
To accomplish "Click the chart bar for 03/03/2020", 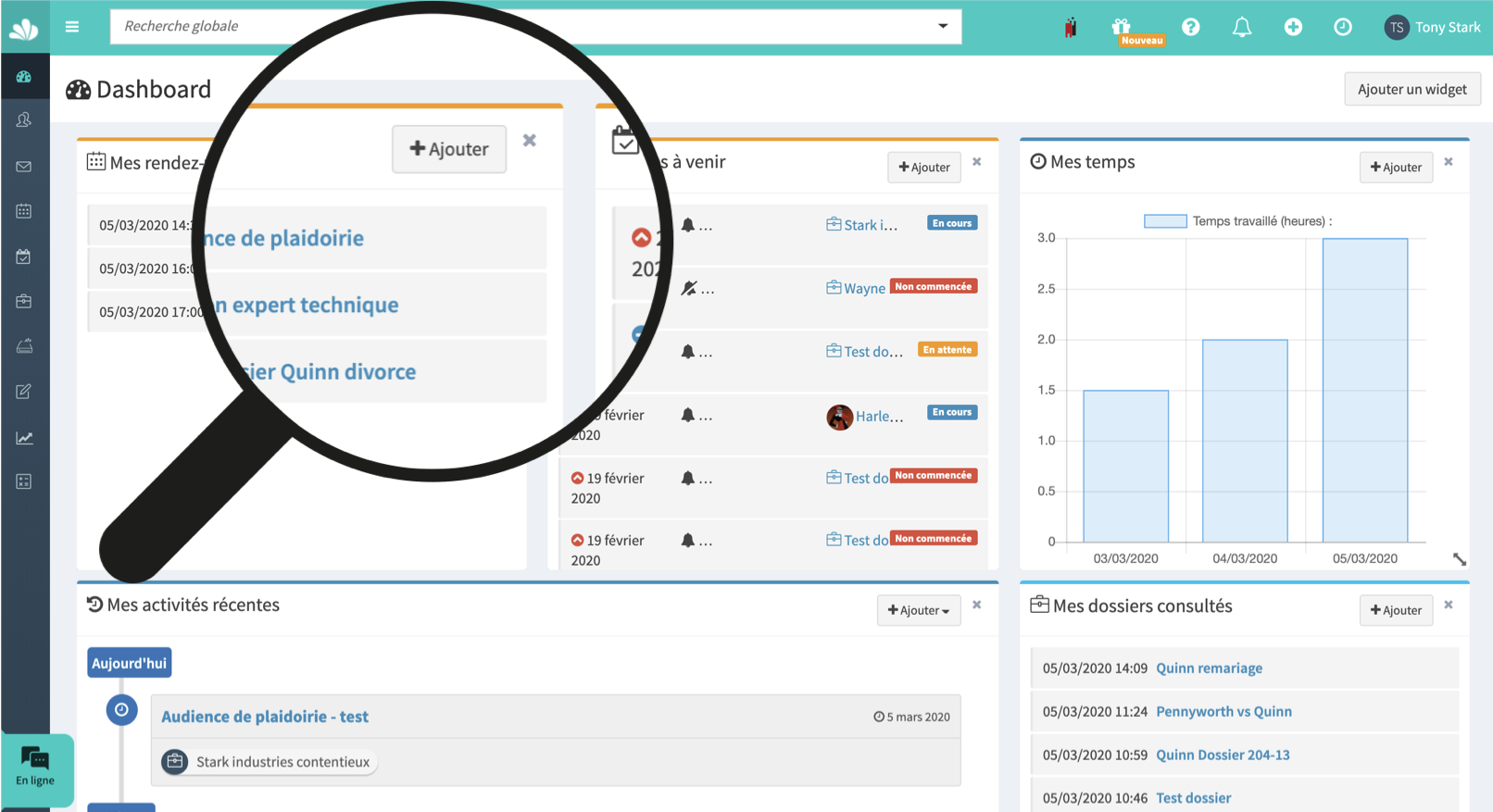I will (1125, 466).
